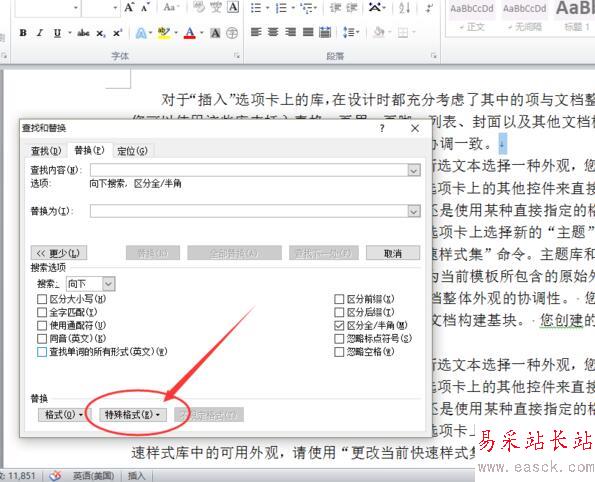Switch to the 定位 tab

[132, 151]
